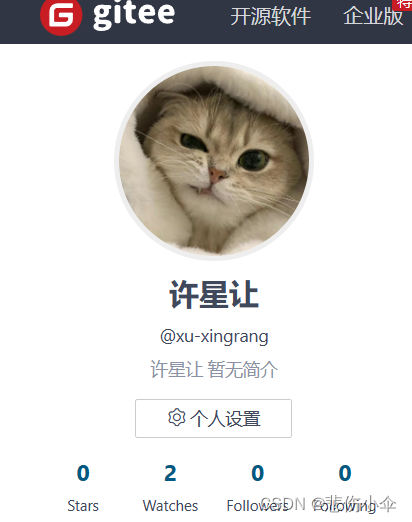Screen dimensions: 412x522
Task: Click the 许星让 display name heading
Action: click(214, 295)
